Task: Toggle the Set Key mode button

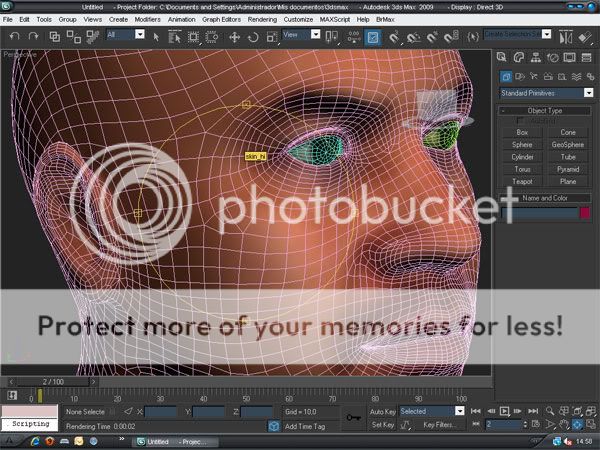Action: [382, 424]
